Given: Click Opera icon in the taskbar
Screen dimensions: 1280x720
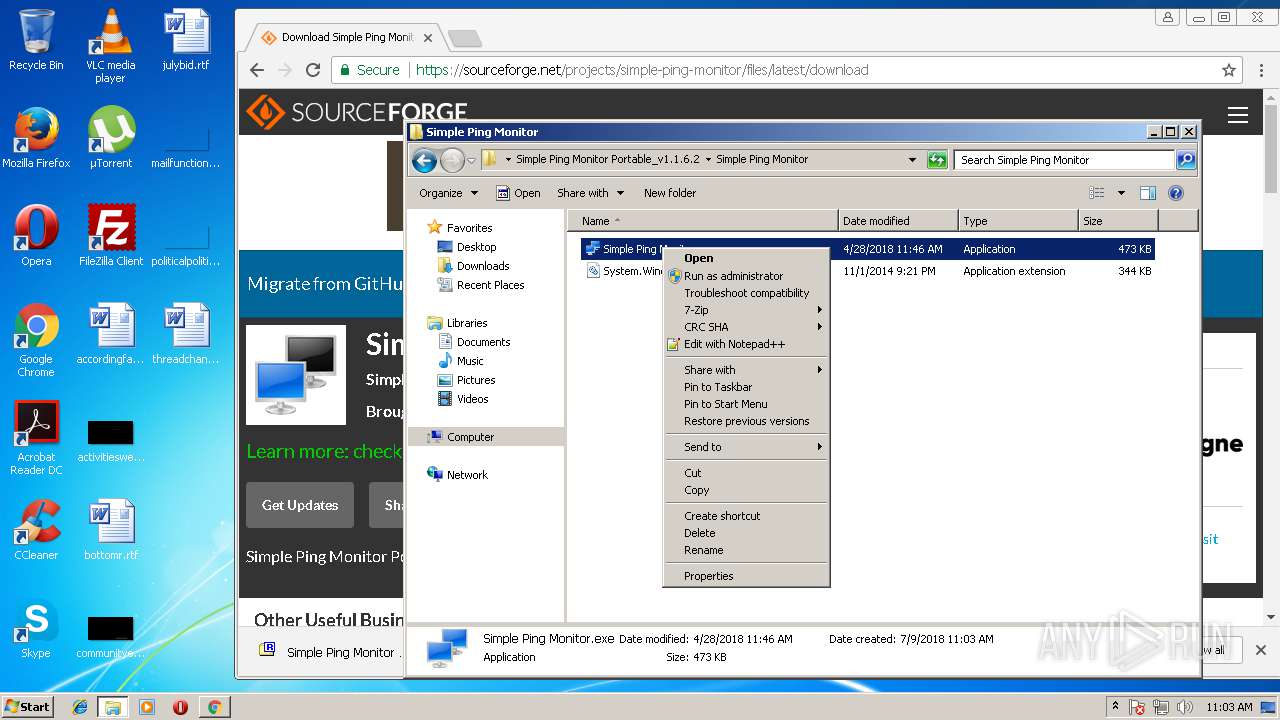Looking at the screenshot, I should pyautogui.click(x=180, y=707).
